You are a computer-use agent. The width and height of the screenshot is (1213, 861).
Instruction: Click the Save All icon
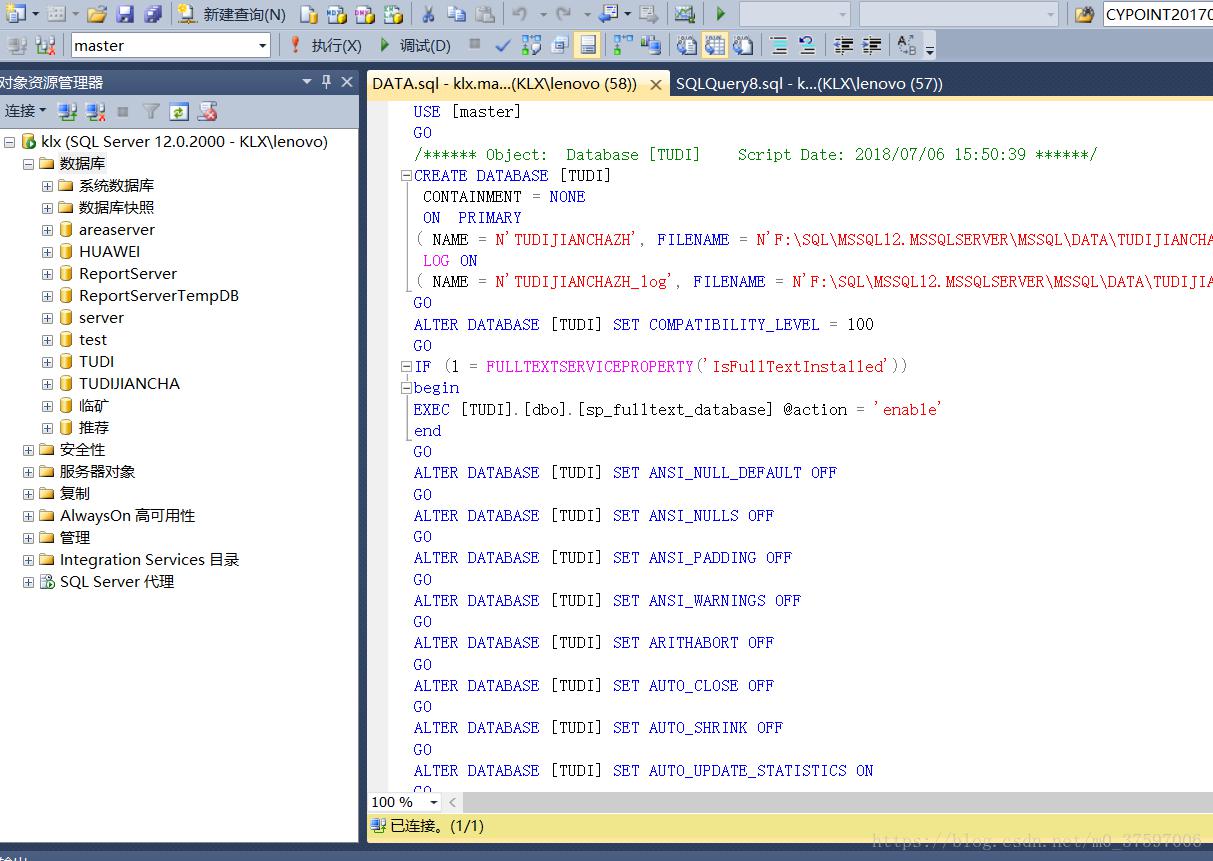coord(153,14)
